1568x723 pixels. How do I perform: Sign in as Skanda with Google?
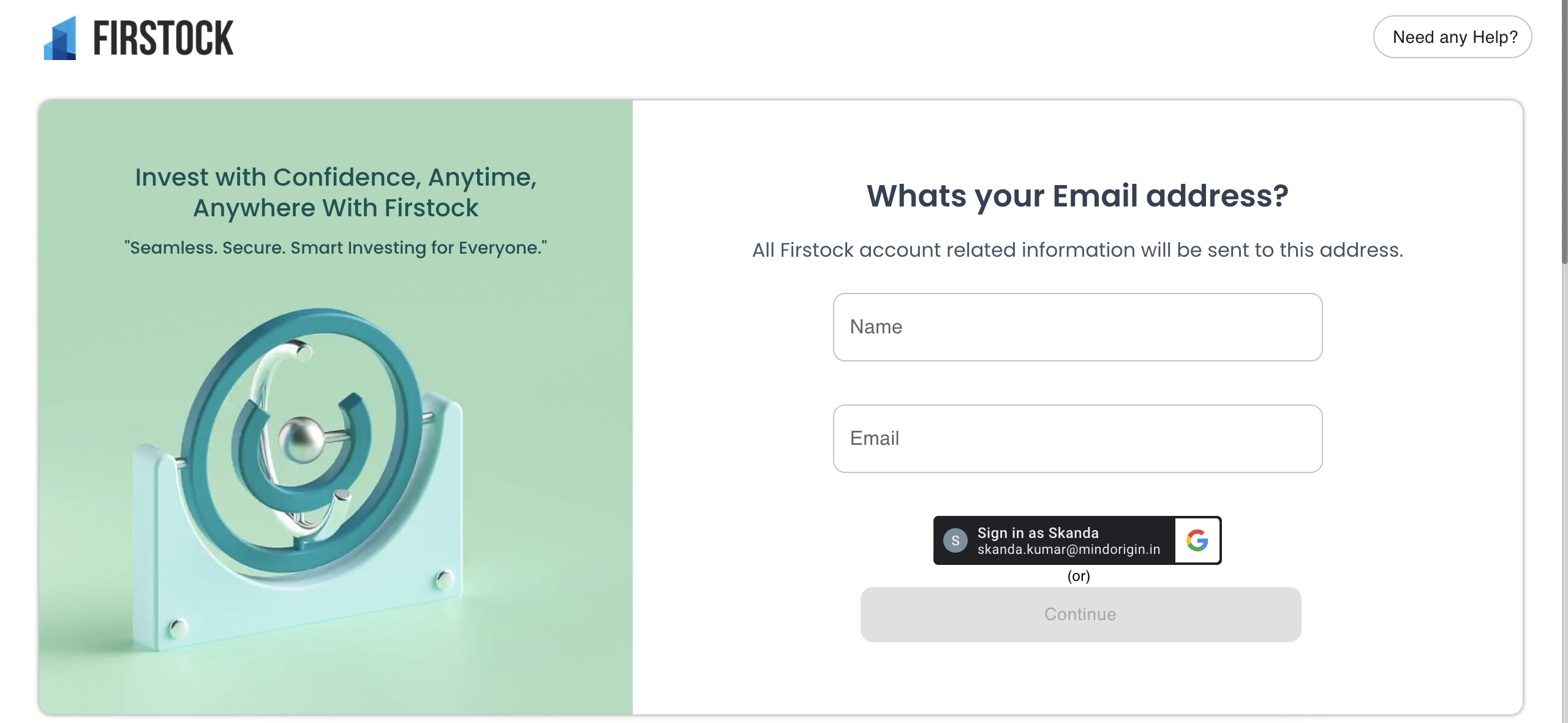tap(1077, 540)
